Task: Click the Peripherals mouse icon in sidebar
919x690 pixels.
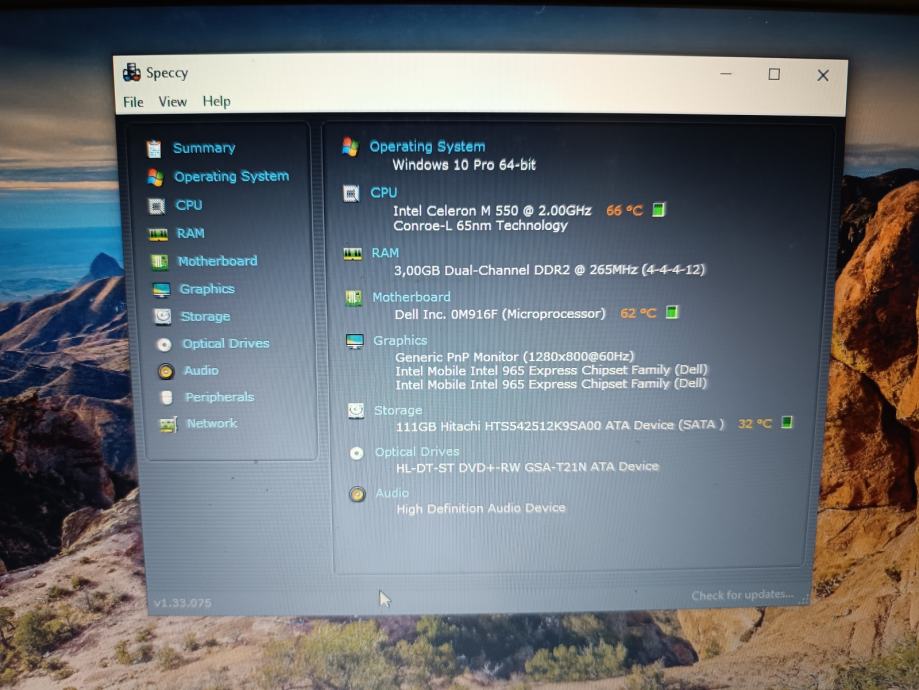Action: point(167,397)
